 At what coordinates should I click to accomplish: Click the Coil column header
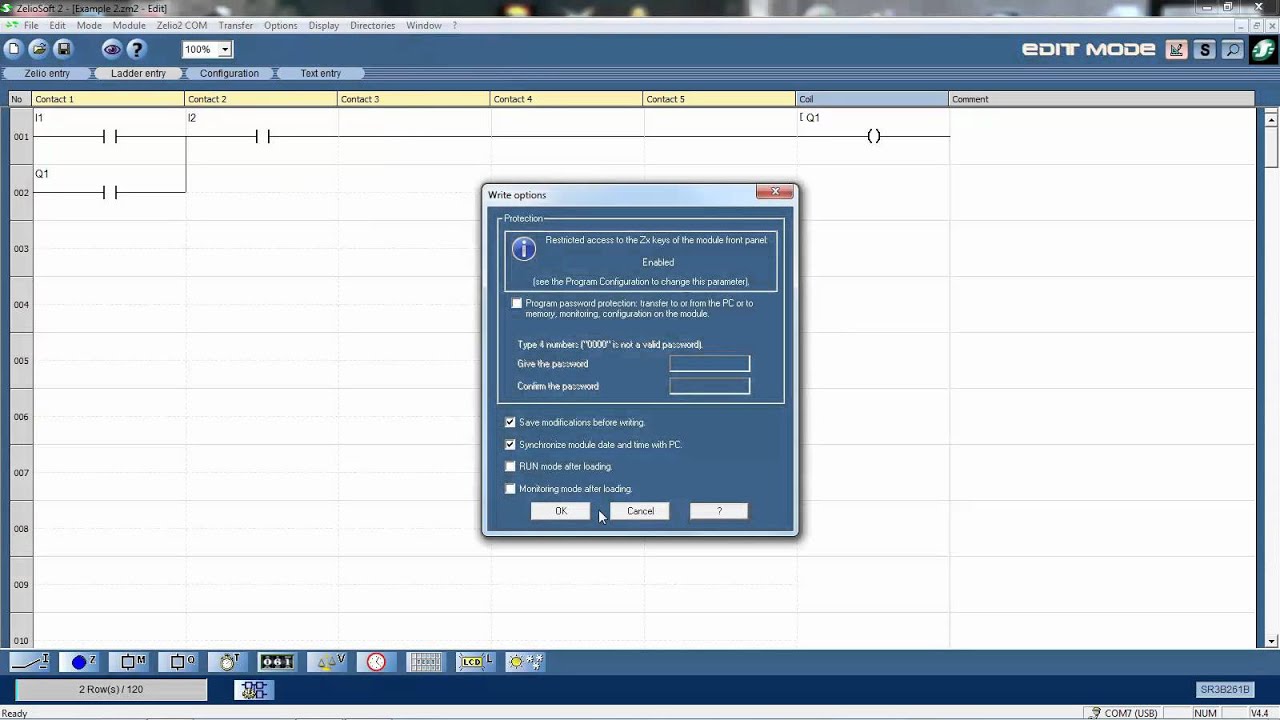872,99
